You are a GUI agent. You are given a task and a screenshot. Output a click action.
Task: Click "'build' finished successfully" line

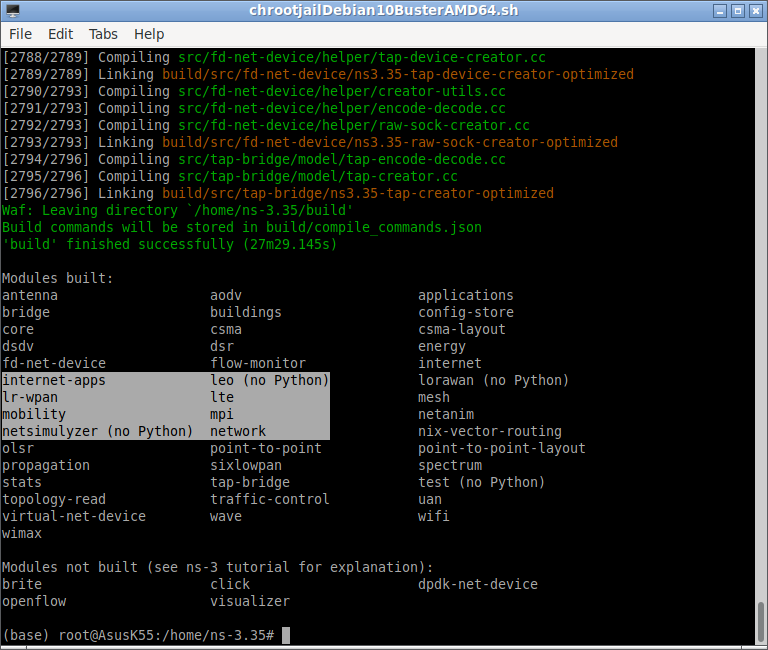click(x=169, y=244)
